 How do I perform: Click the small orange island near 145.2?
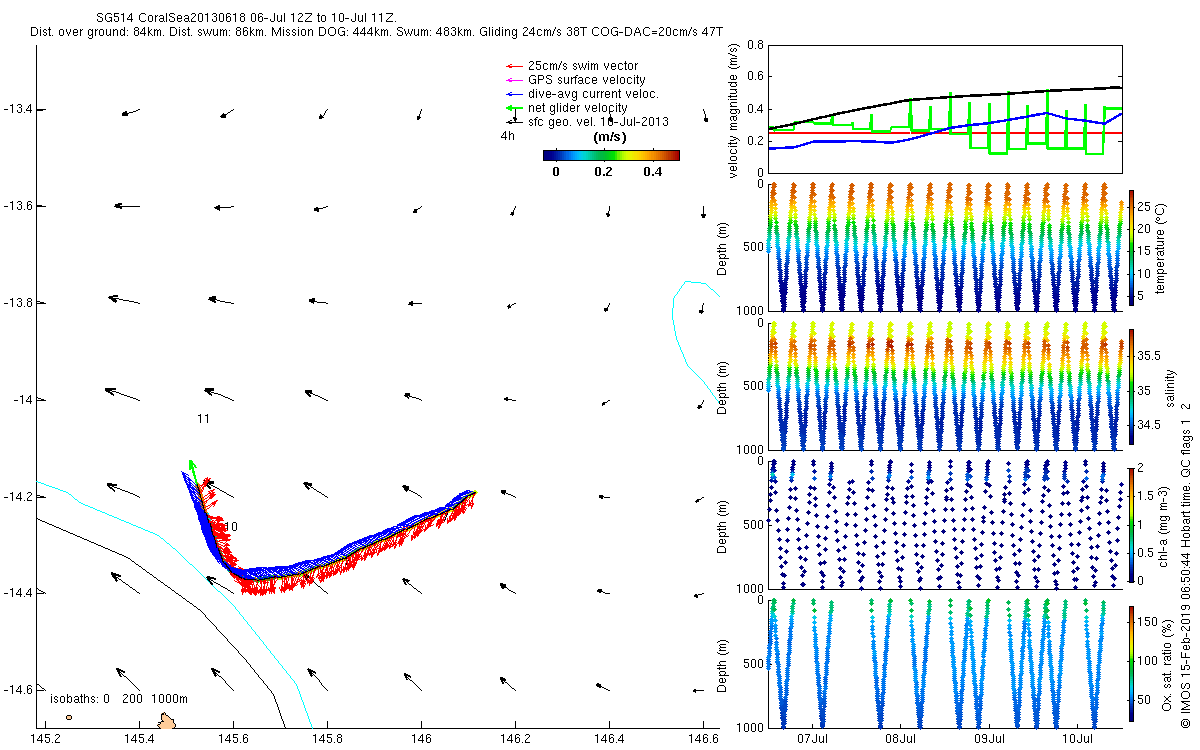[x=69, y=717]
